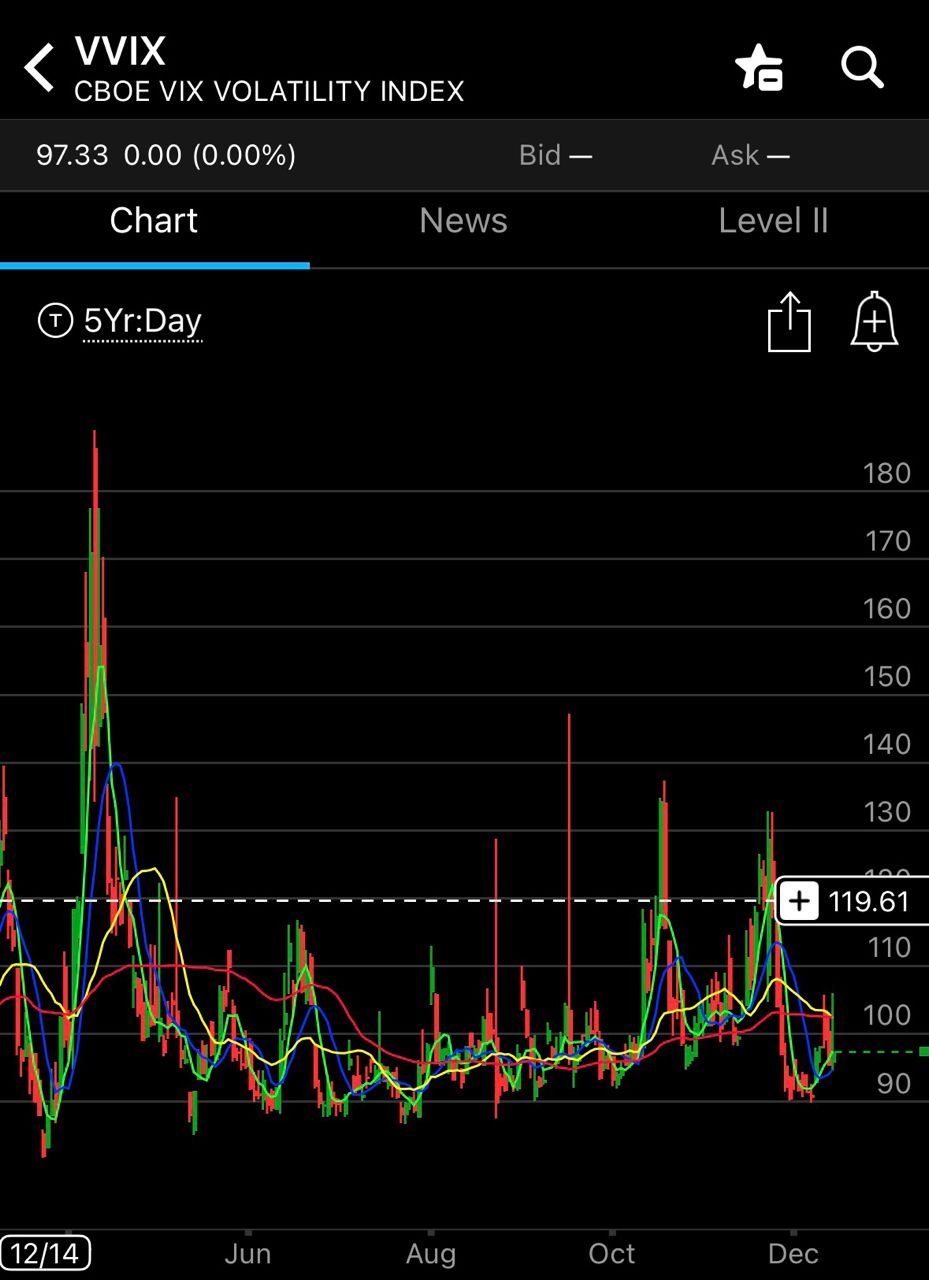929x1280 pixels.
Task: Tap the 97.33 last price
Action: pyautogui.click(x=72, y=155)
